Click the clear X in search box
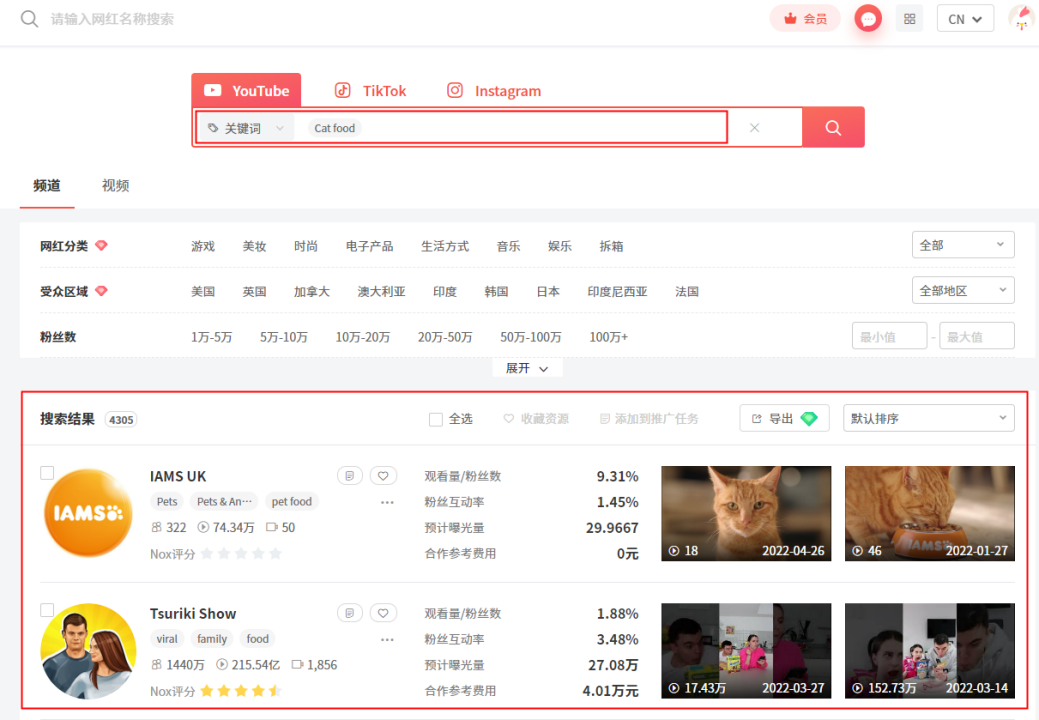Screen dimensions: 1039x720 (755, 128)
